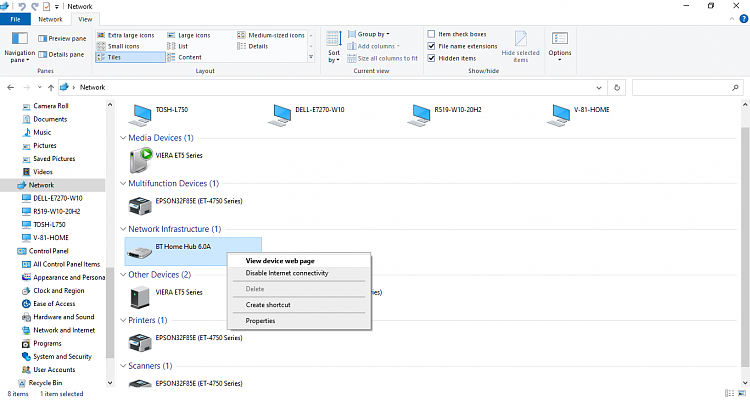This screenshot has width=750, height=400.
Task: Choose Medium-sized icons layout
Action: click(271, 35)
